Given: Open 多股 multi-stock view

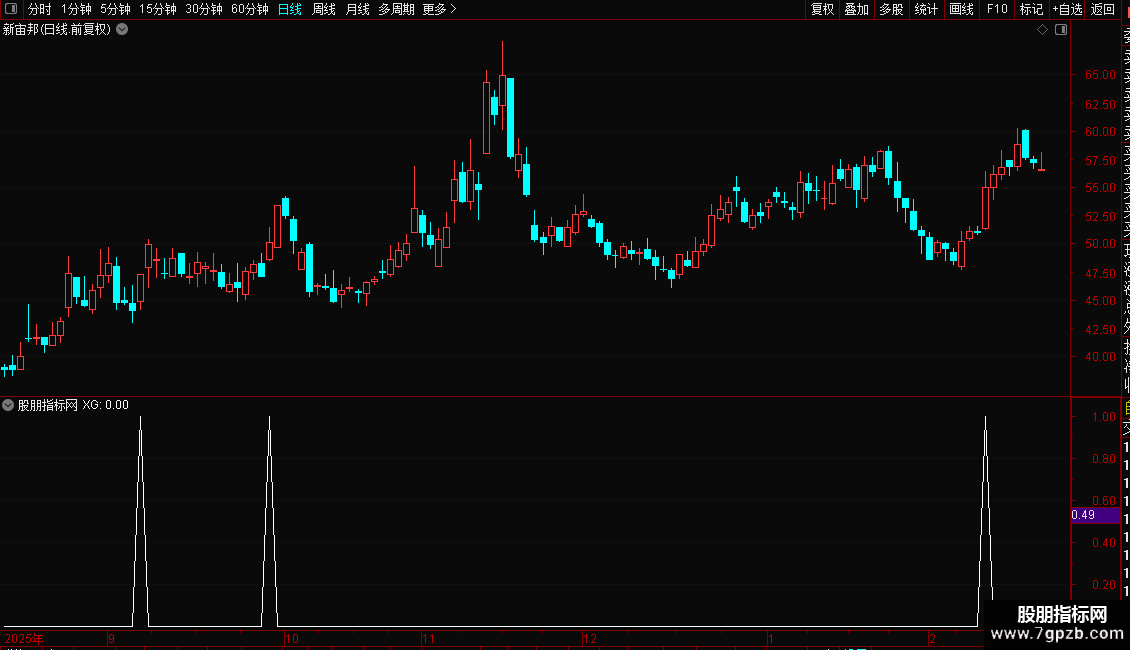Looking at the screenshot, I should click(x=891, y=9).
